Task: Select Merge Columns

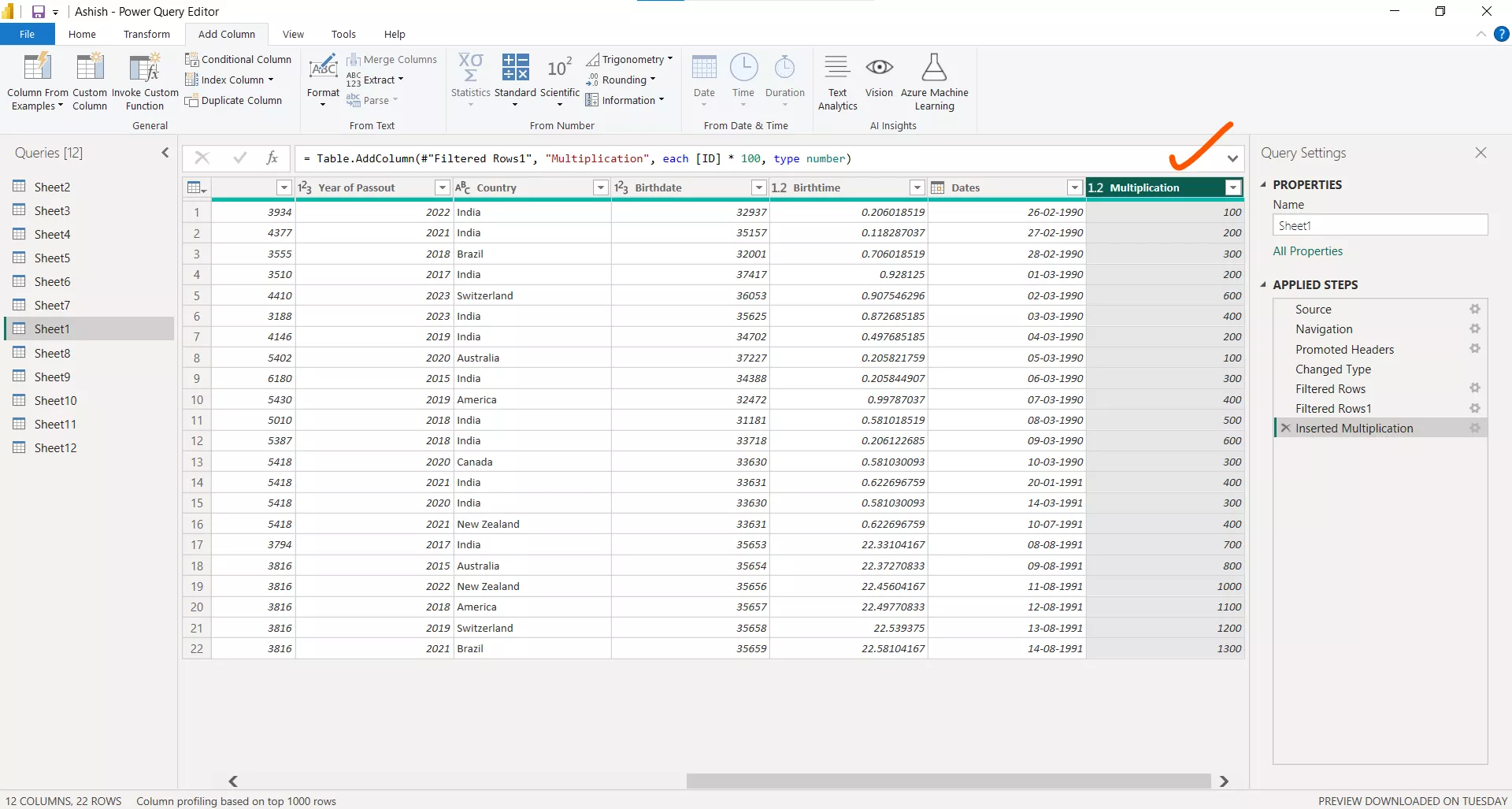Action: (394, 59)
